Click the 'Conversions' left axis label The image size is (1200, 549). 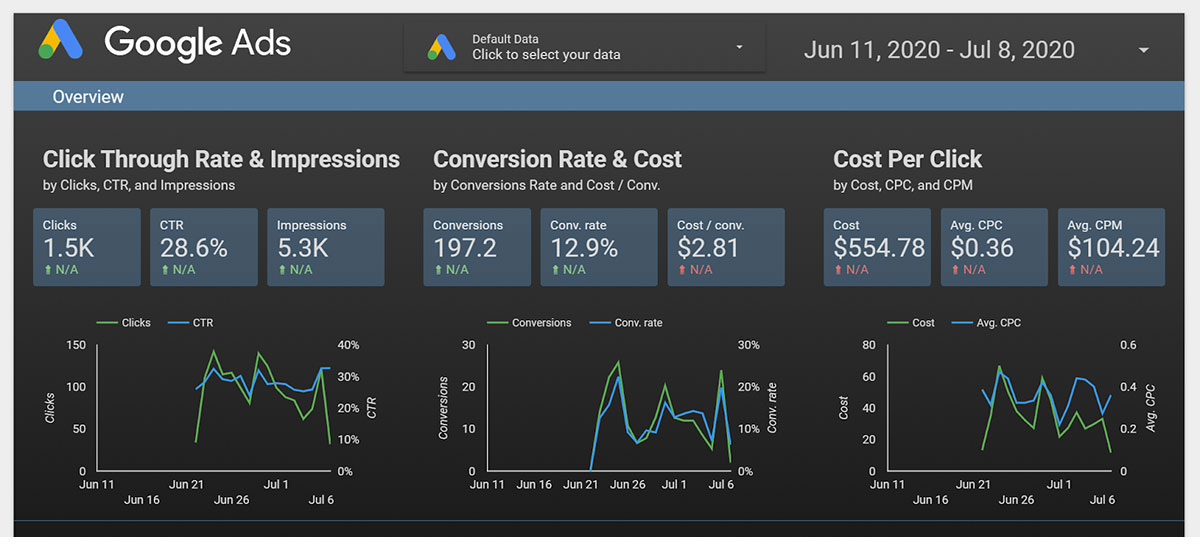click(443, 407)
